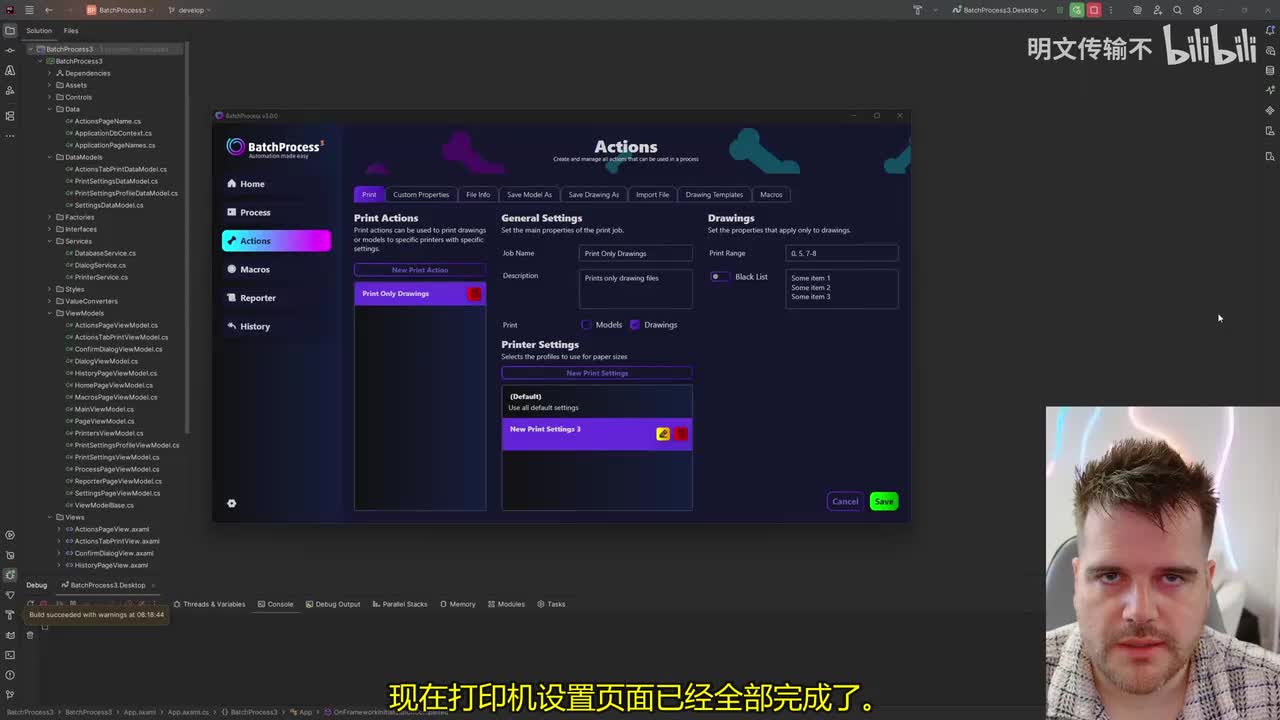
Task: Open the Save Model As tab
Action: pos(529,195)
